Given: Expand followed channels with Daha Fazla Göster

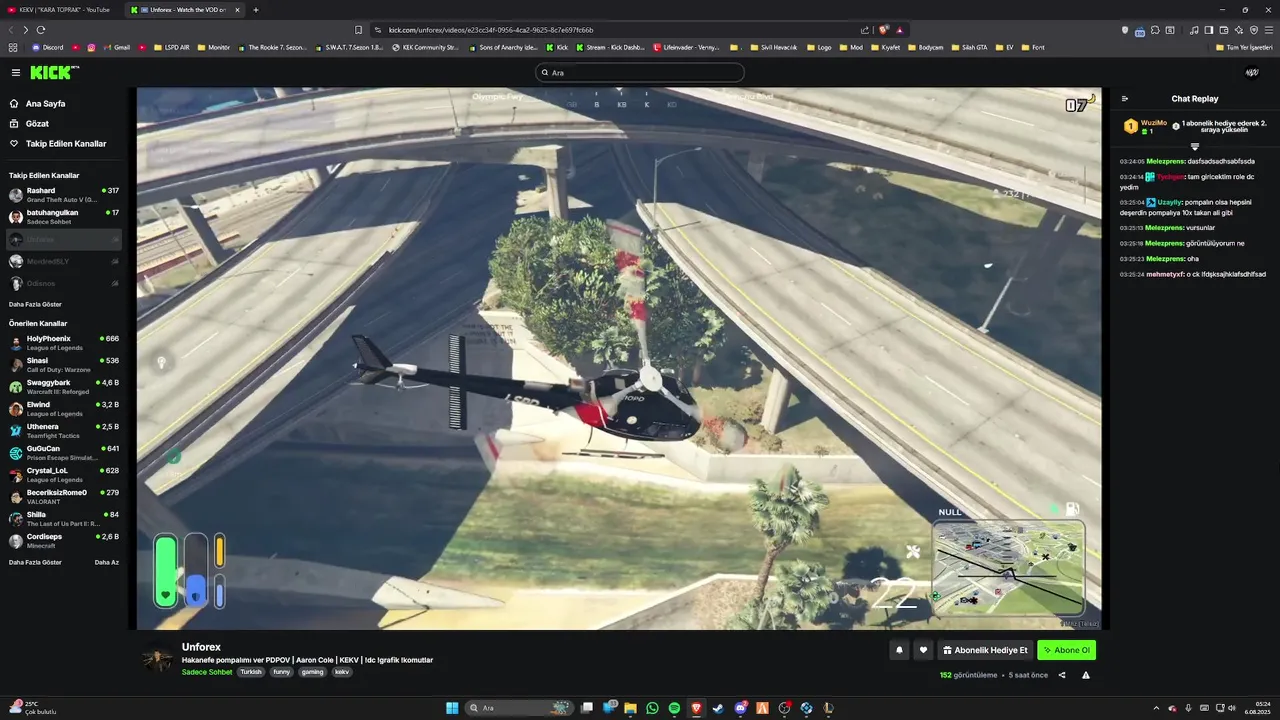Looking at the screenshot, I should 35,304.
